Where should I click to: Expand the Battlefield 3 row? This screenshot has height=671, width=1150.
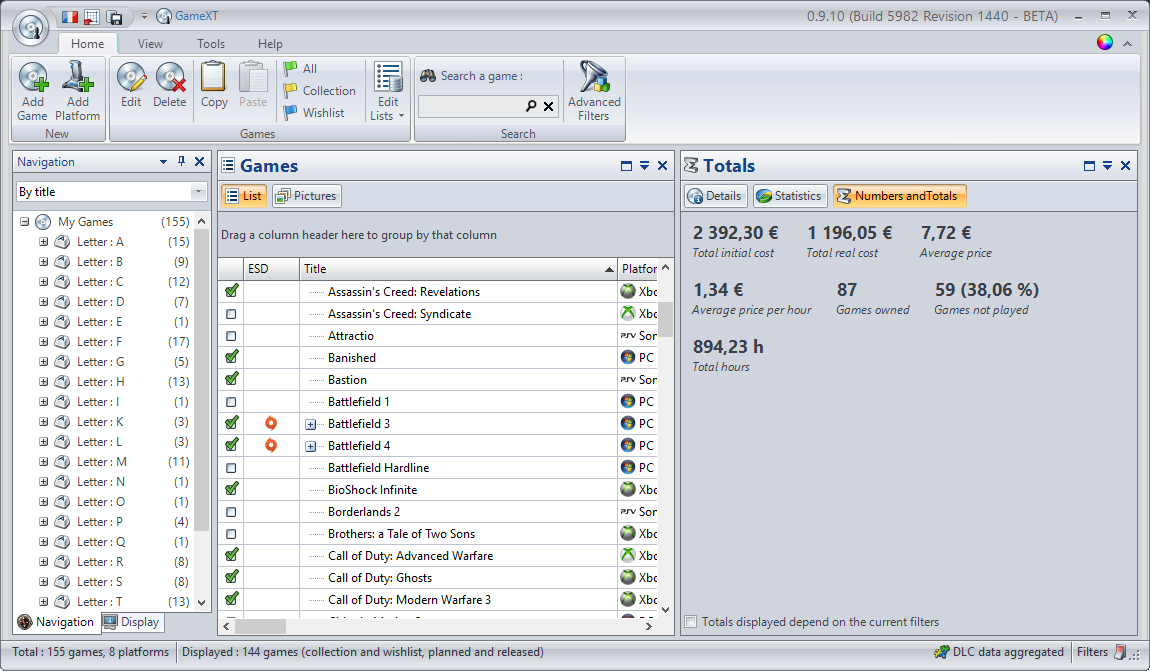click(310, 424)
